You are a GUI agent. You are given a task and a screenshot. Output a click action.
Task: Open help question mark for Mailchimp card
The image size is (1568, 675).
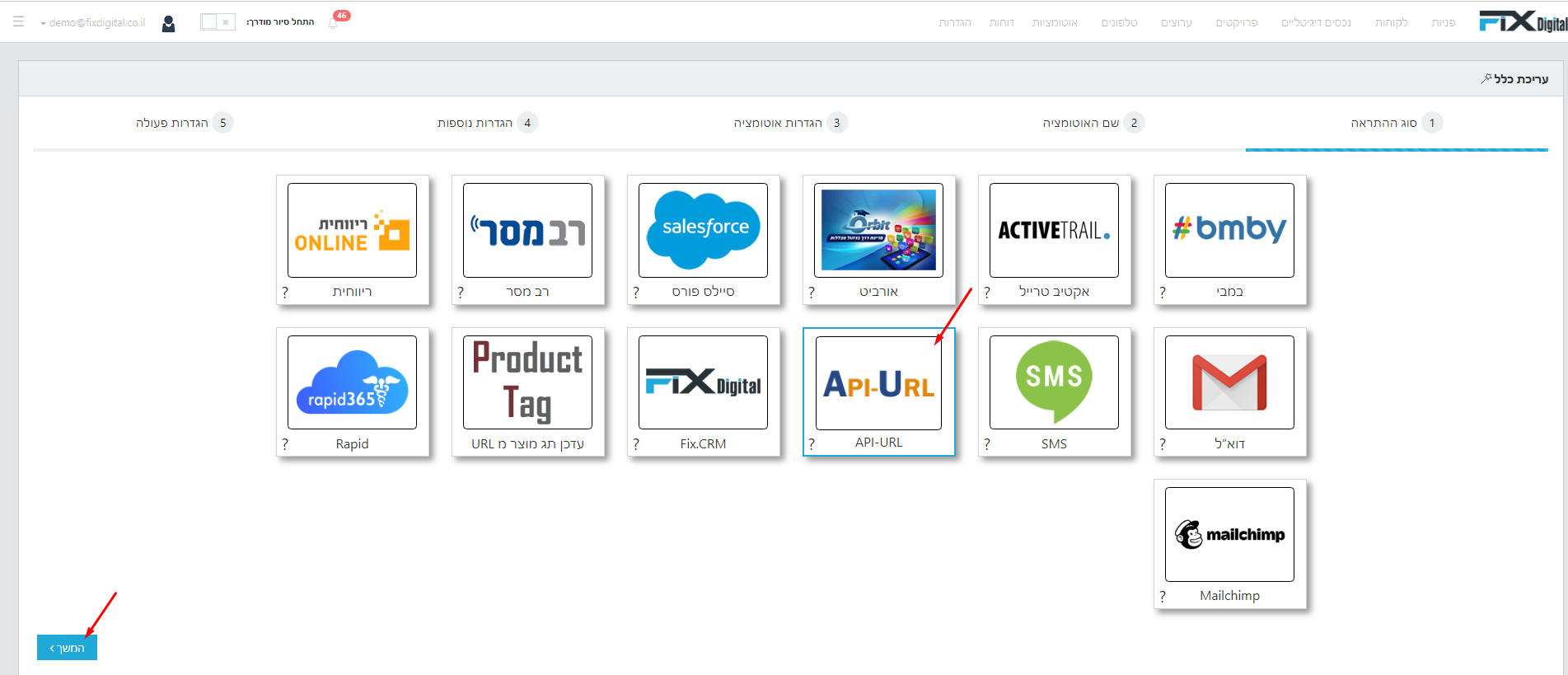tap(1163, 596)
